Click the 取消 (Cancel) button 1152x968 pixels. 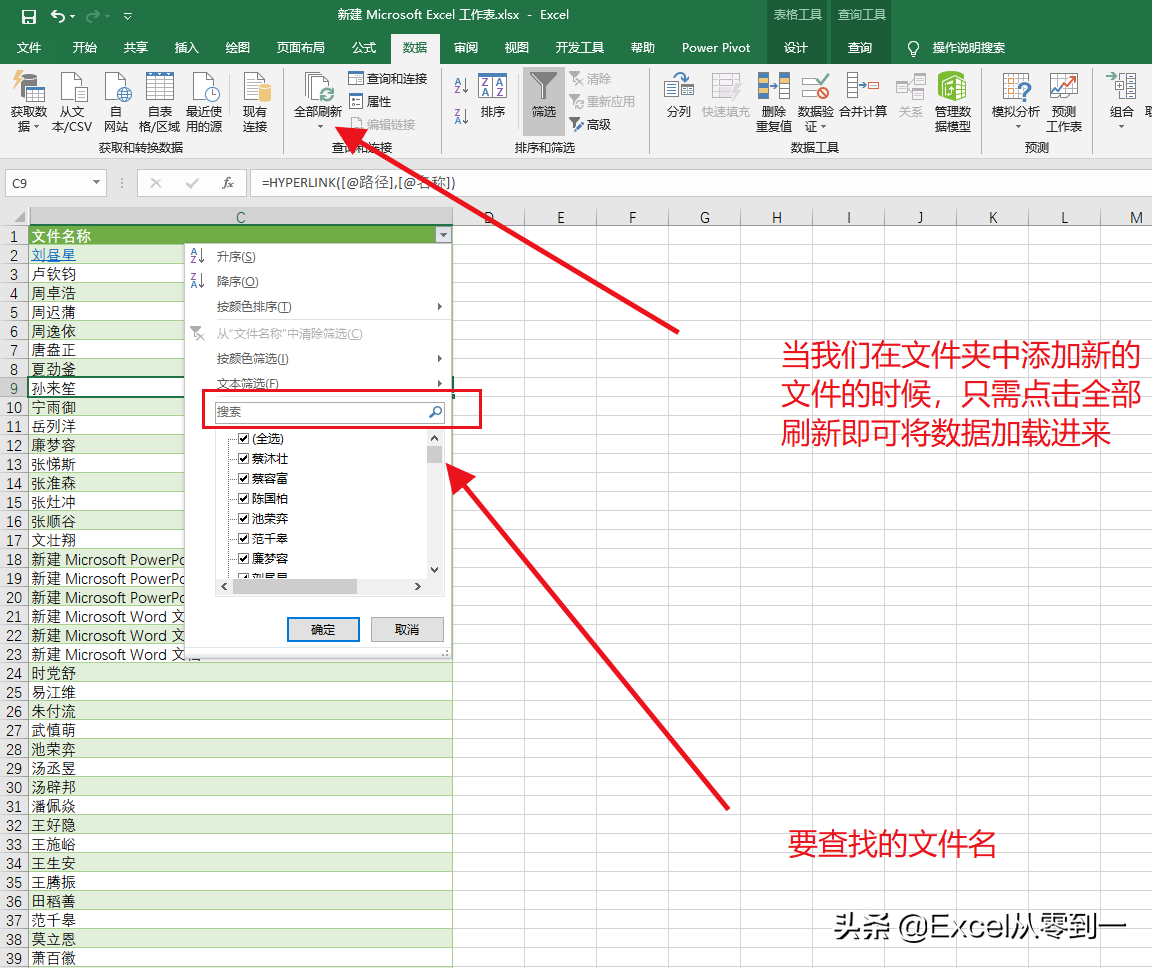click(407, 629)
